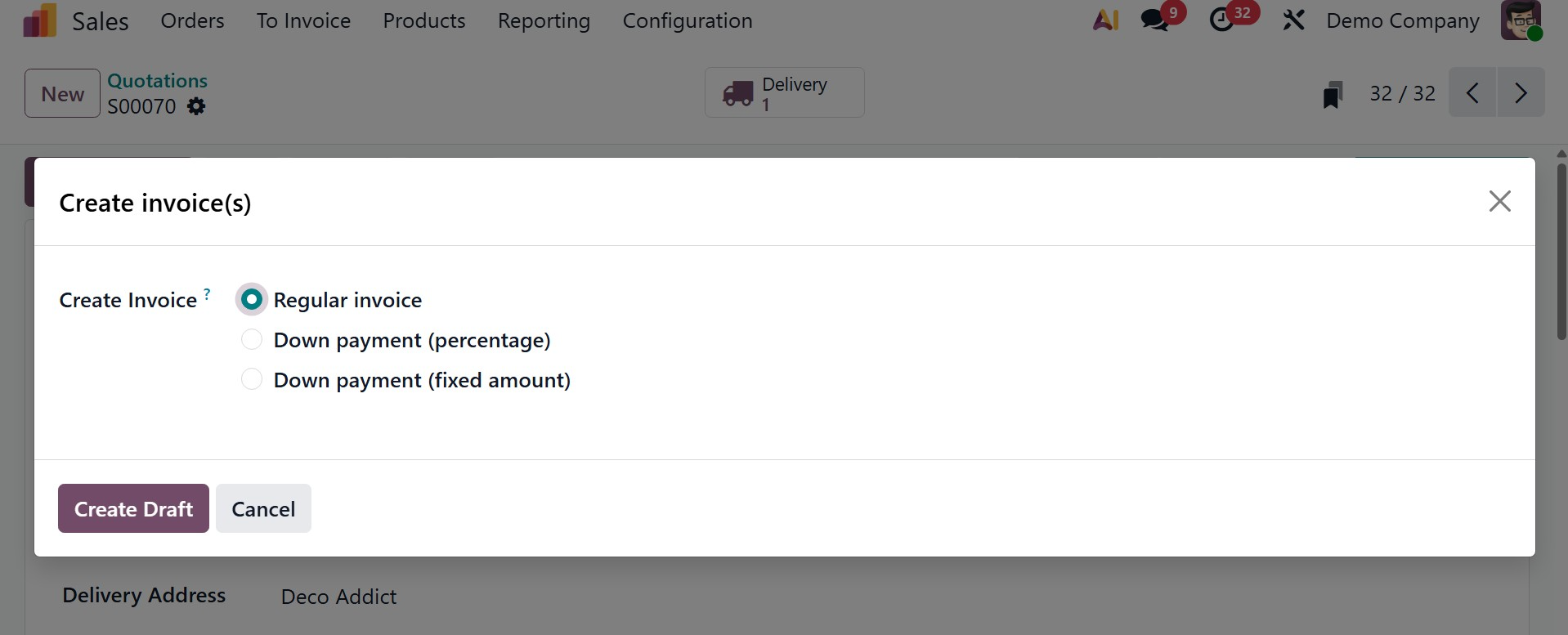The image size is (1568, 635).
Task: Open the debug tools wrench icon
Action: (x=1293, y=20)
